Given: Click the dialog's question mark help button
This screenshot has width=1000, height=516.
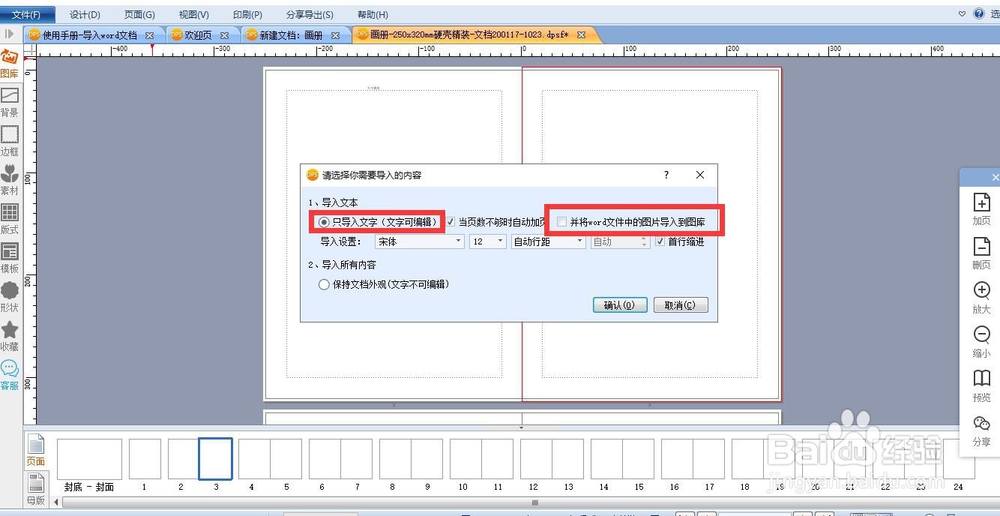Looking at the screenshot, I should 666,175.
